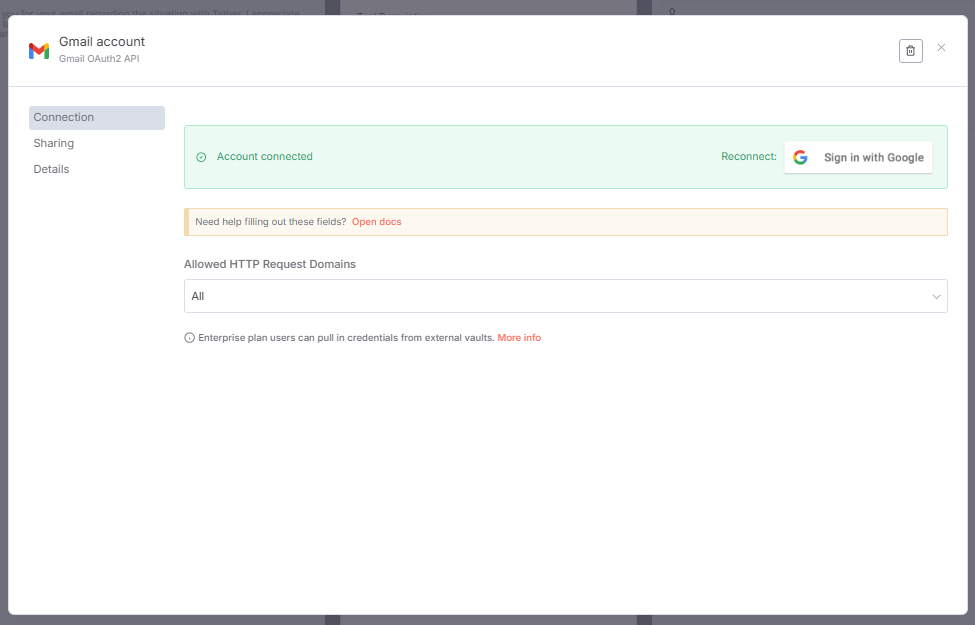Click the Gmail OAuth2 API subtitle
Image resolution: width=975 pixels, height=625 pixels.
click(x=99, y=59)
